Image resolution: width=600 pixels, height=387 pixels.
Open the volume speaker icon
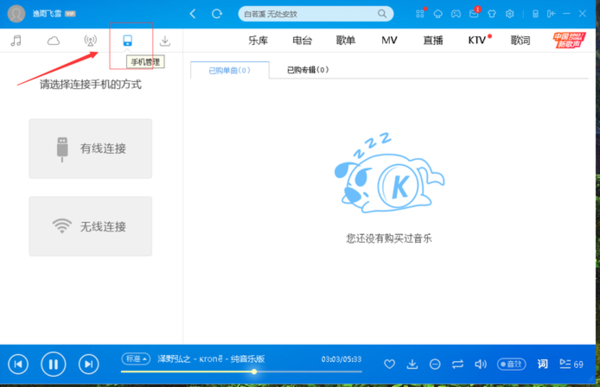480,364
